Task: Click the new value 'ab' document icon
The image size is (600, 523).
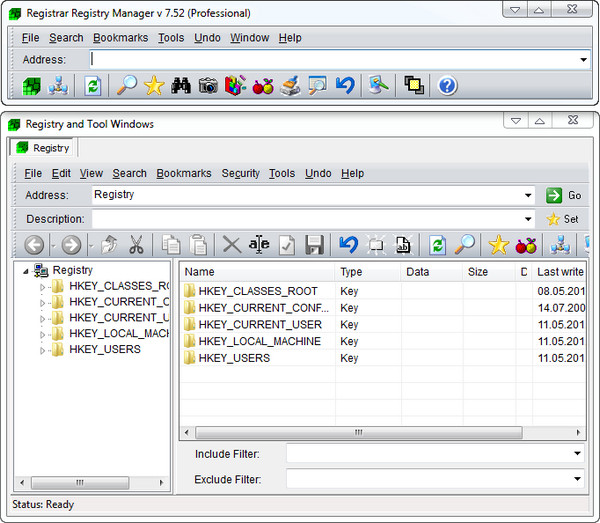Action: coord(403,245)
